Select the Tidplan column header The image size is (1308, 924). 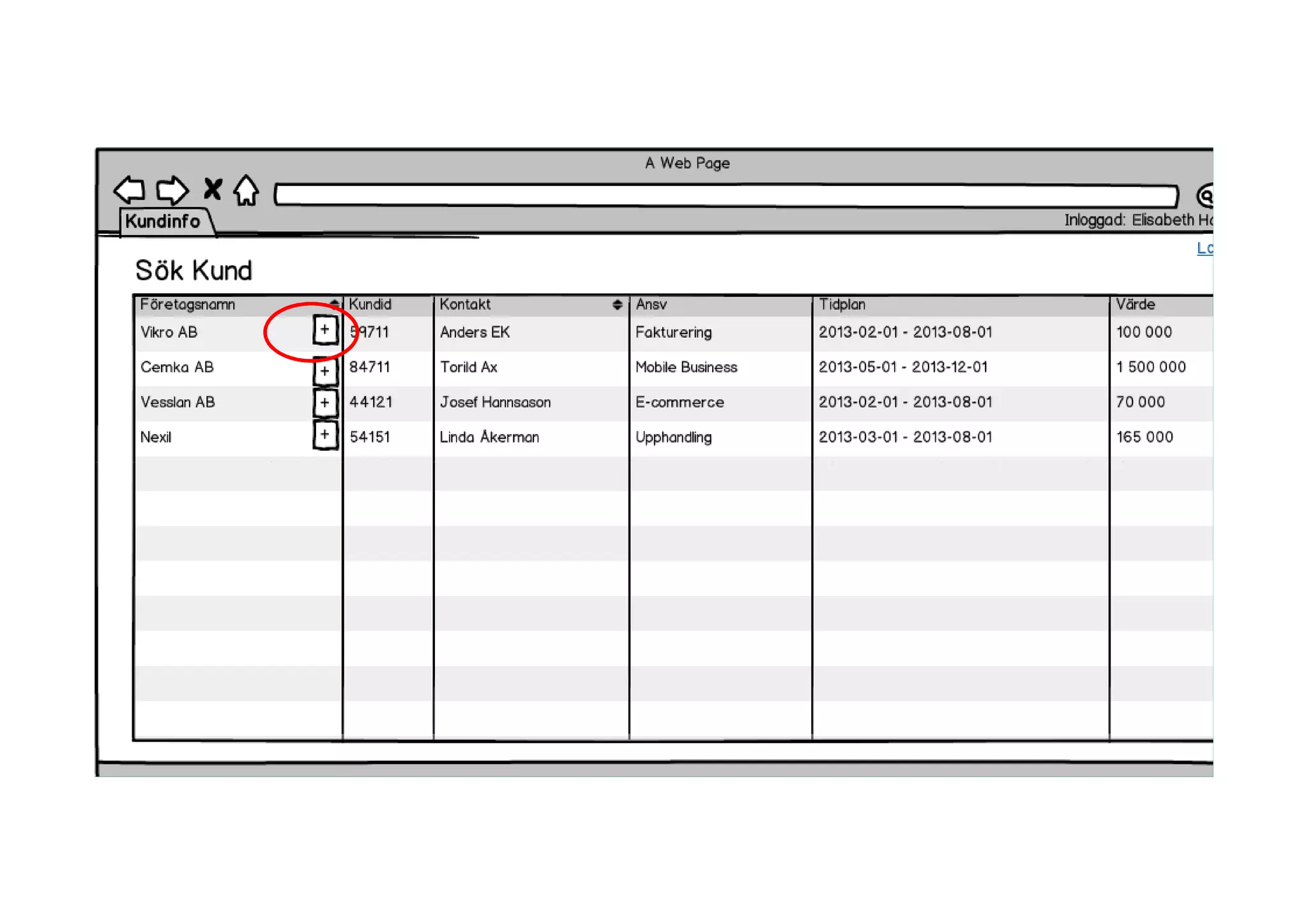[x=842, y=305]
